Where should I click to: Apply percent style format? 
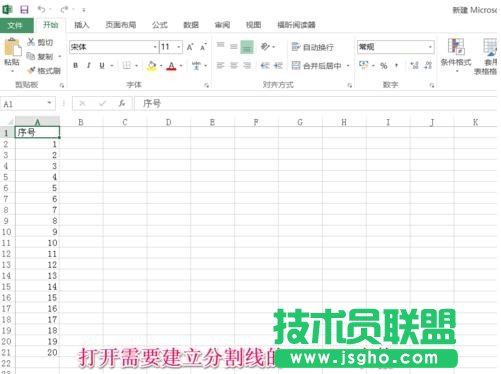384,66
